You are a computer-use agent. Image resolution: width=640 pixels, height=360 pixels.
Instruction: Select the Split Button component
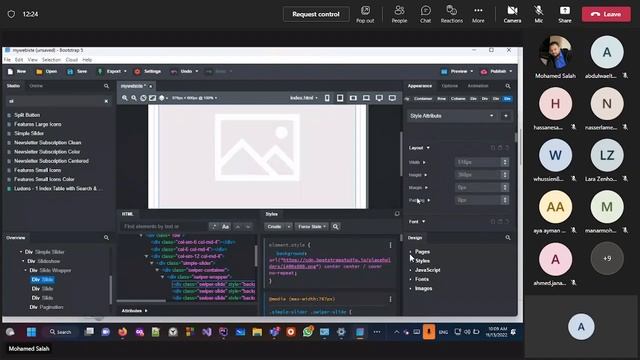click(27, 115)
